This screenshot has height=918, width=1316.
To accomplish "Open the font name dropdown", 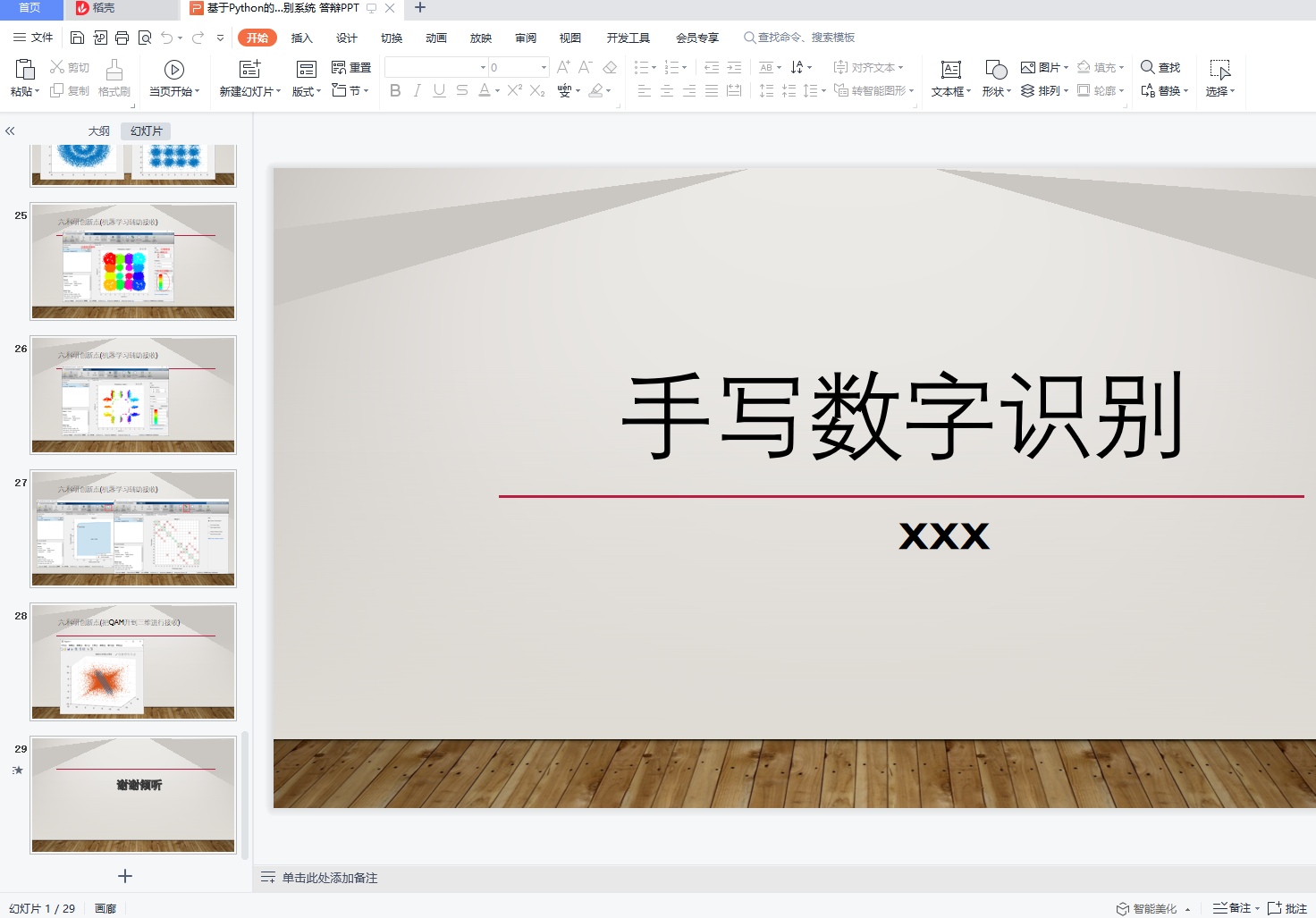I will [483, 67].
